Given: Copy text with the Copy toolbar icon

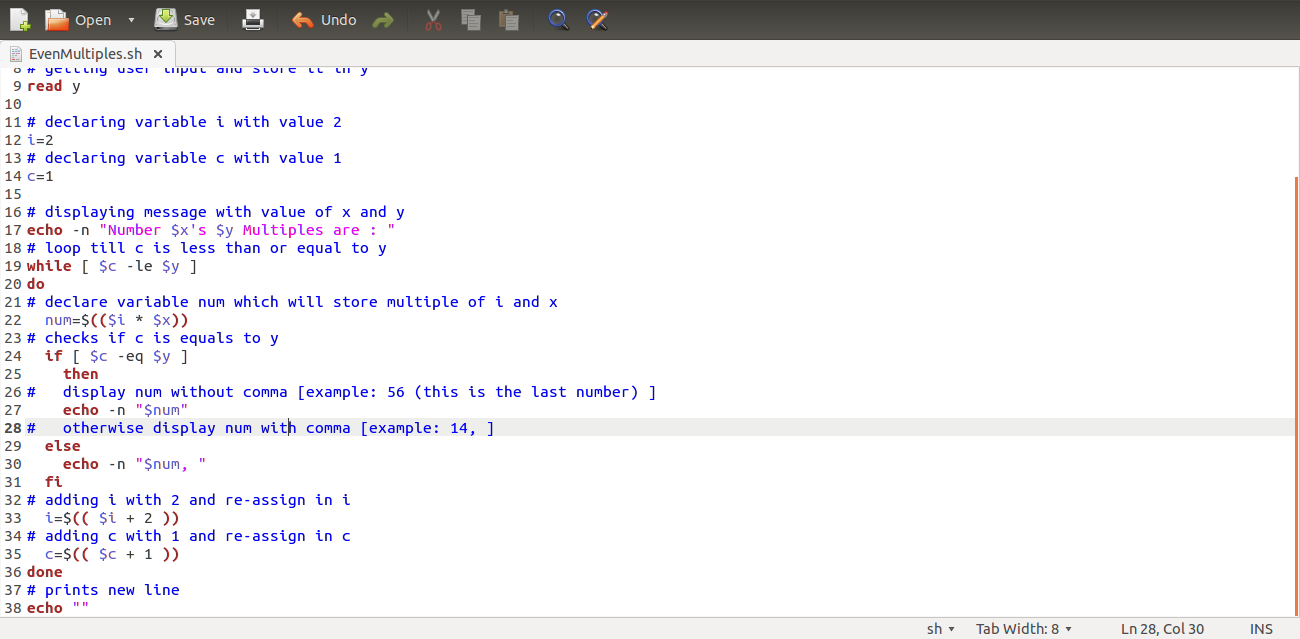Looking at the screenshot, I should coord(470,19).
